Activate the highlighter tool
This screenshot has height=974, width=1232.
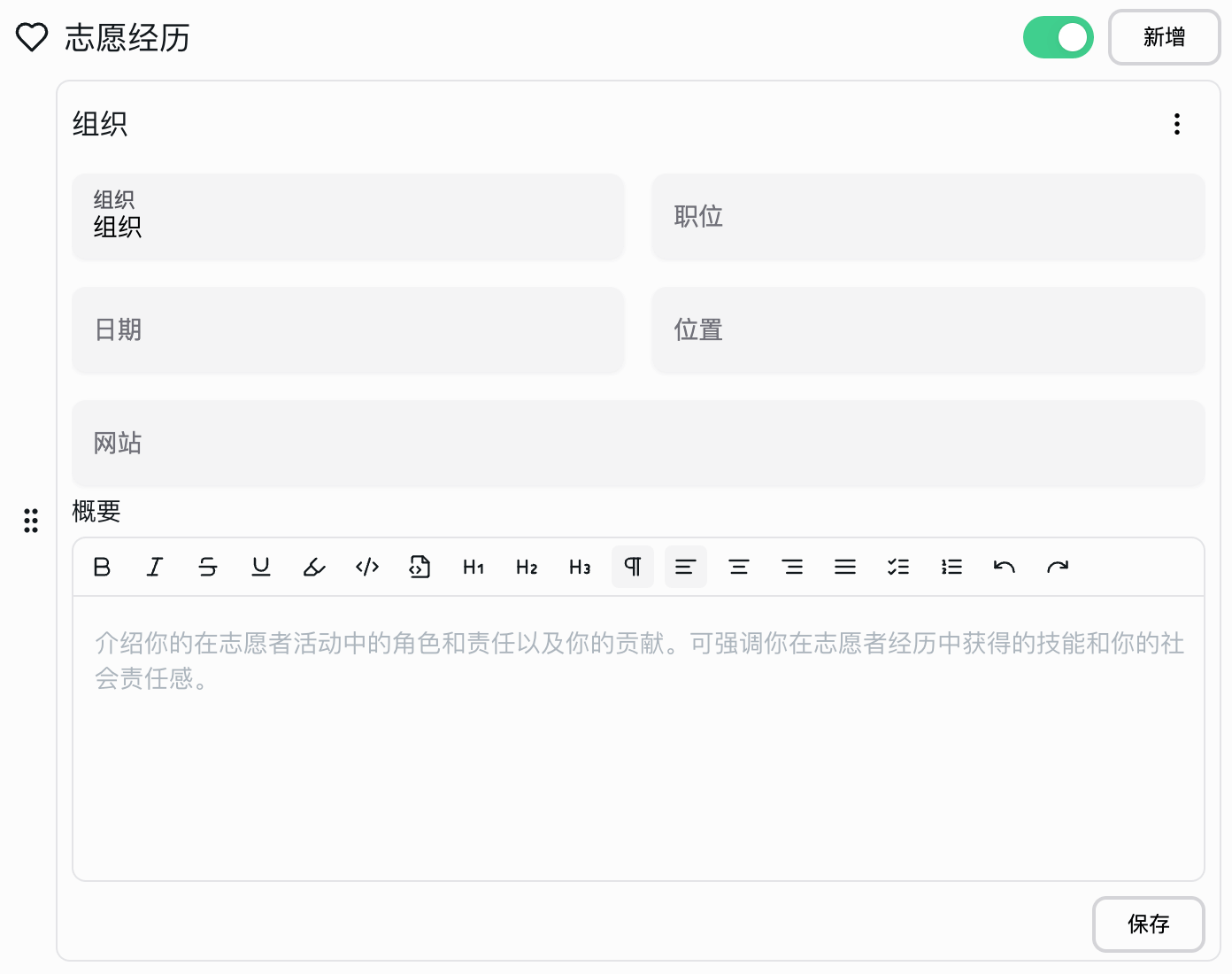click(314, 567)
